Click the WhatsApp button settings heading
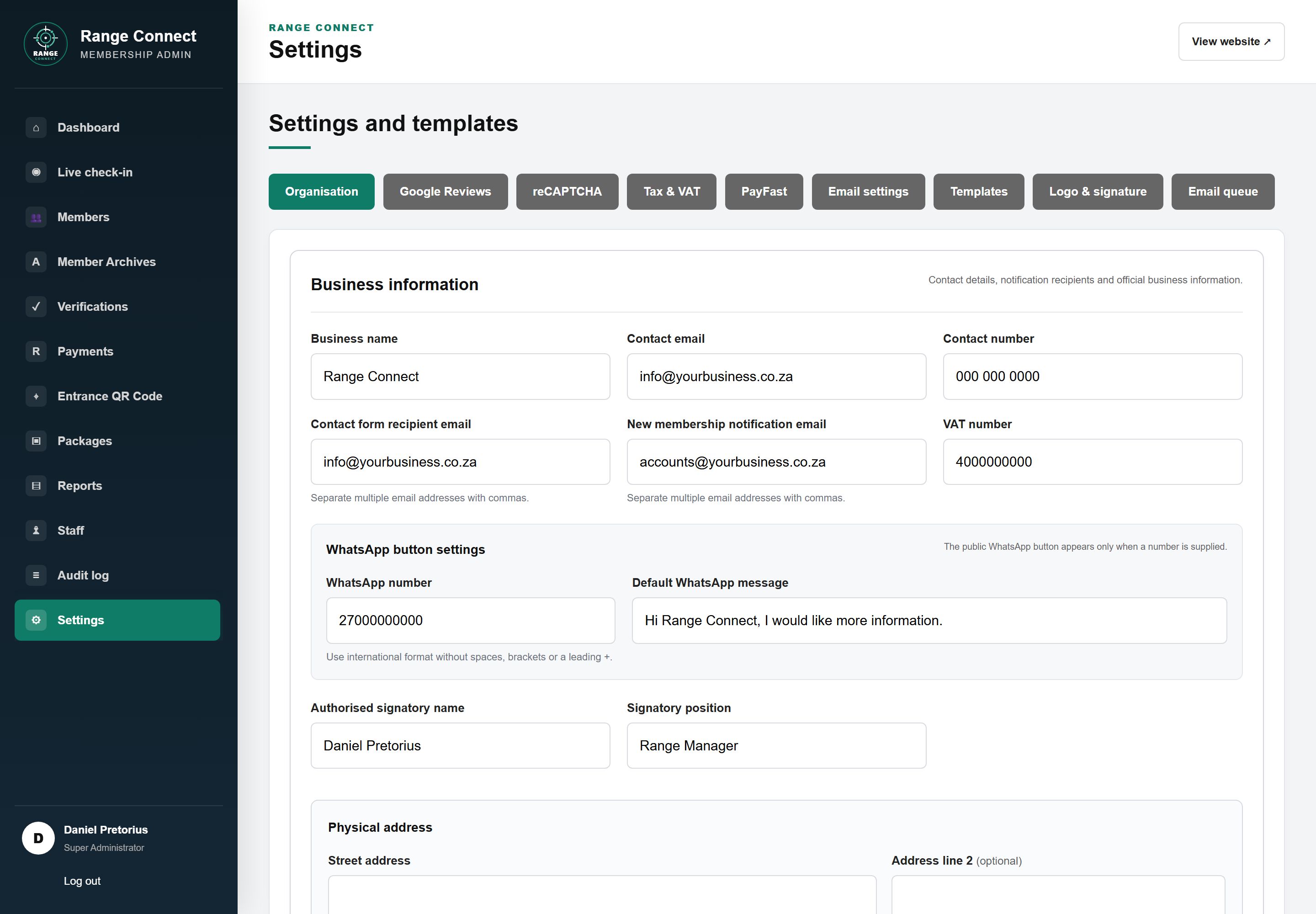 point(405,550)
